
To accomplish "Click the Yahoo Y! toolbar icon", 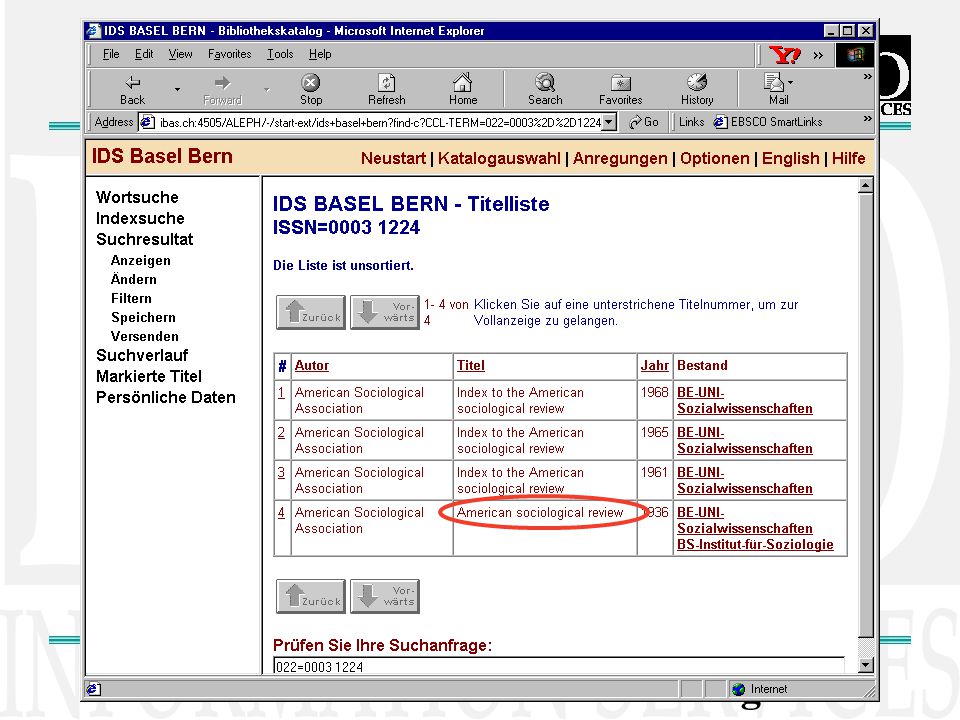I will (785, 55).
